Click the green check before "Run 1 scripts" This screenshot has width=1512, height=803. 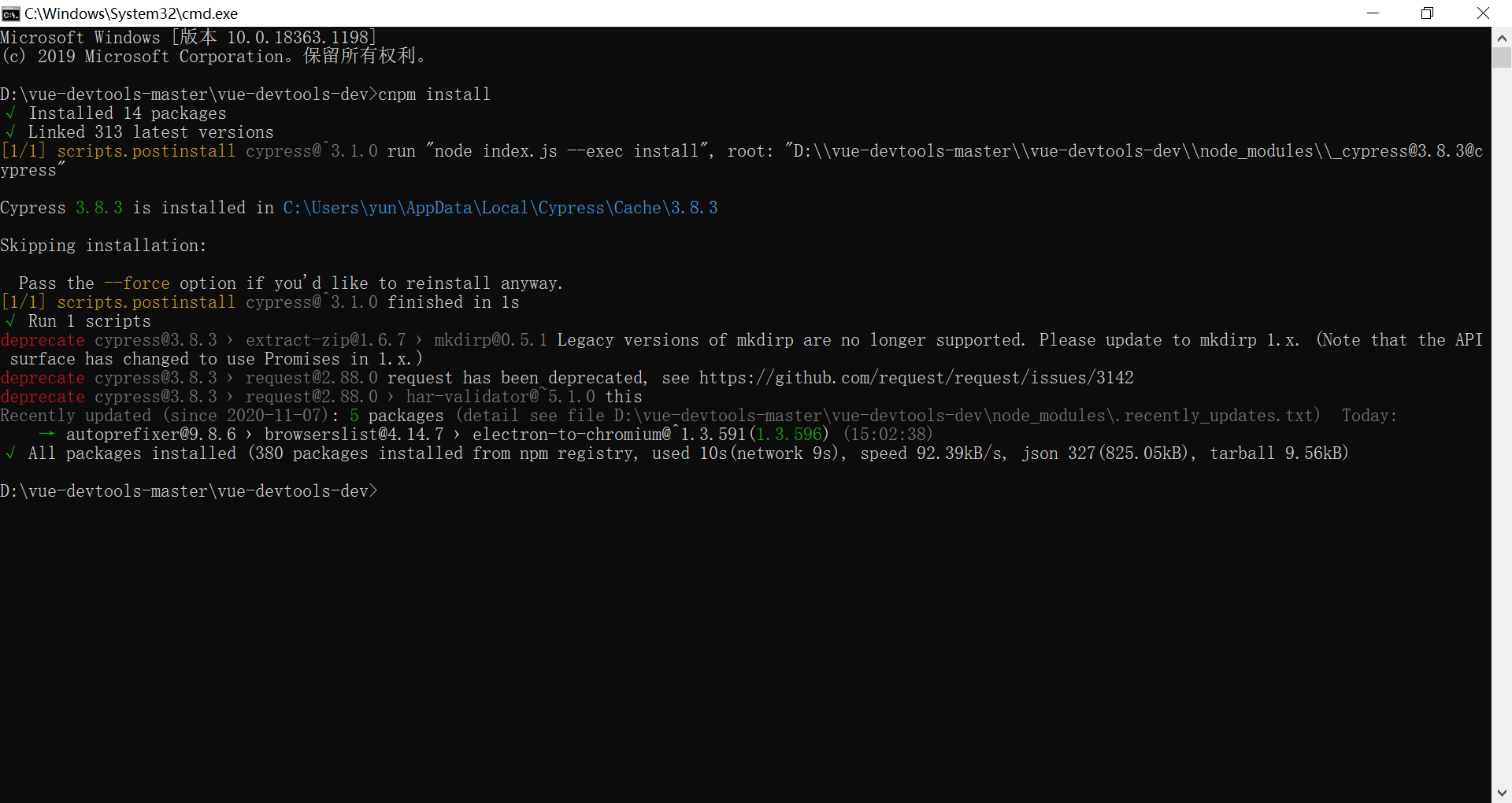point(10,321)
